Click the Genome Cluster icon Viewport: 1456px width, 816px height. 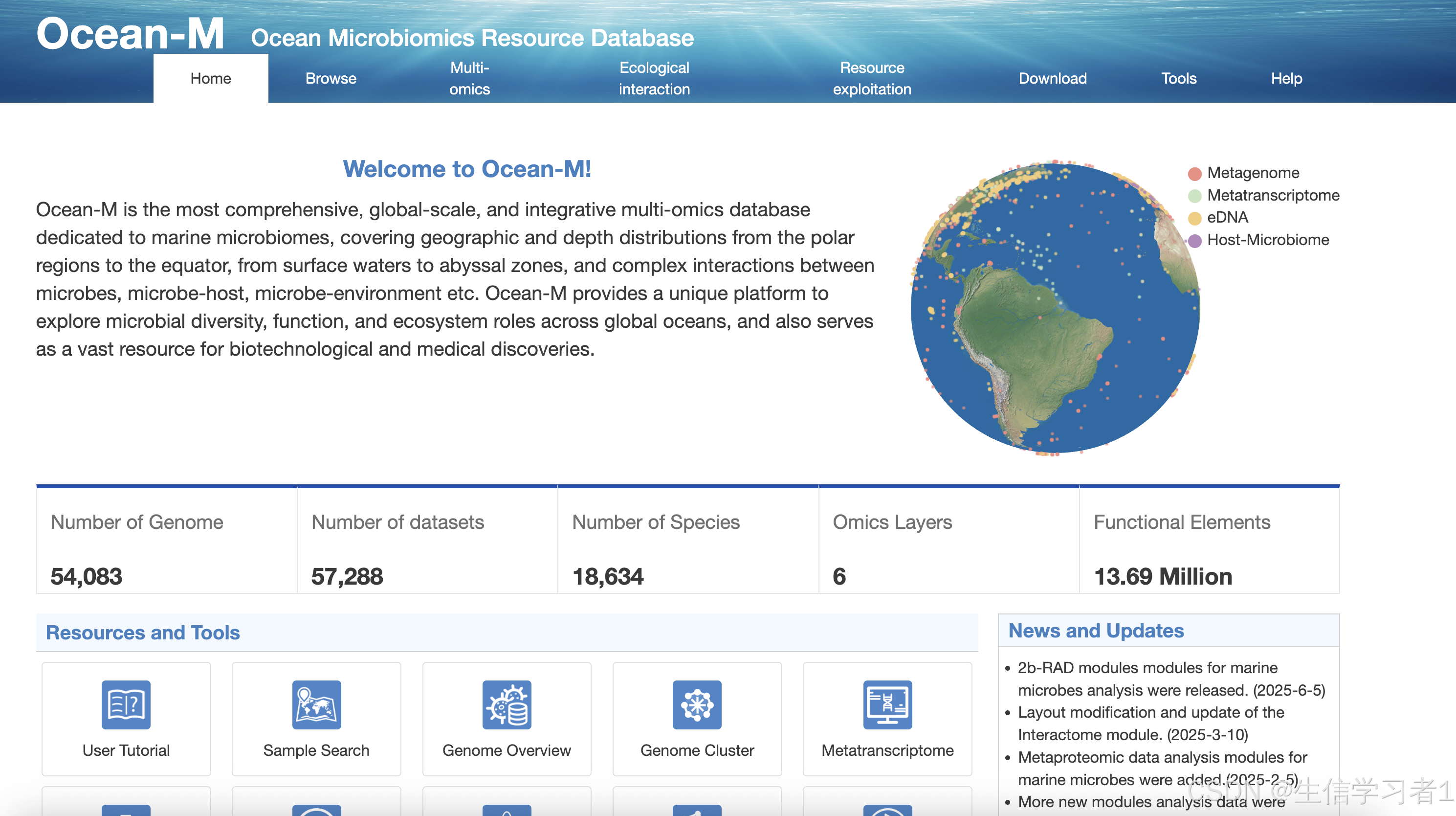pos(697,704)
